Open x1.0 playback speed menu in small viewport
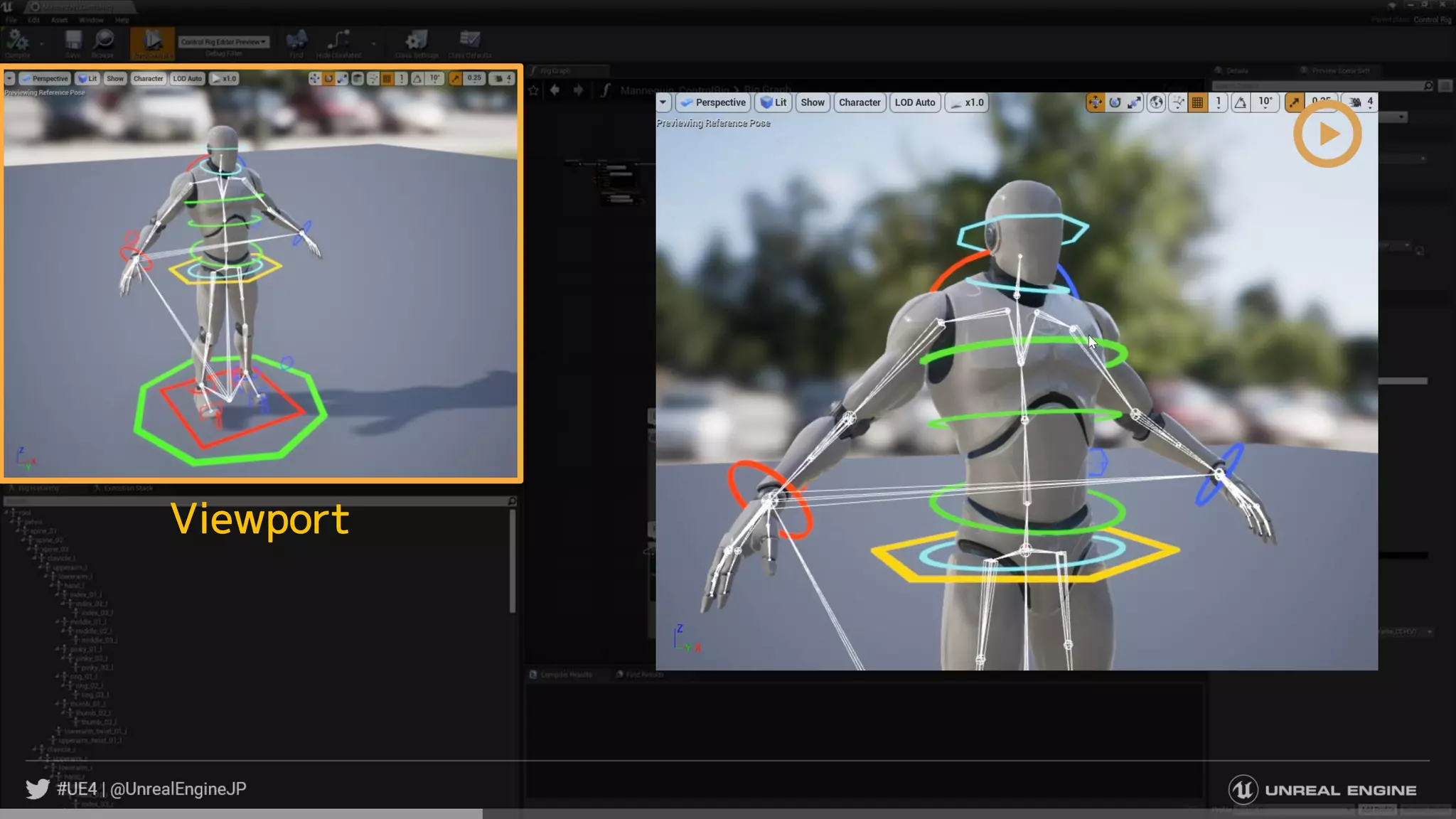1456x819 pixels. click(x=224, y=78)
